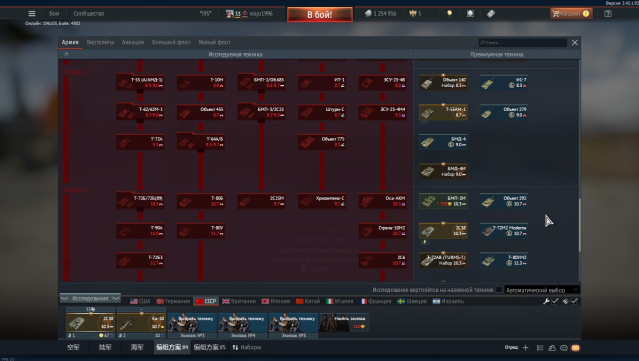Switch to the Авиация tab
This screenshot has width=639, height=361.
(133, 42)
